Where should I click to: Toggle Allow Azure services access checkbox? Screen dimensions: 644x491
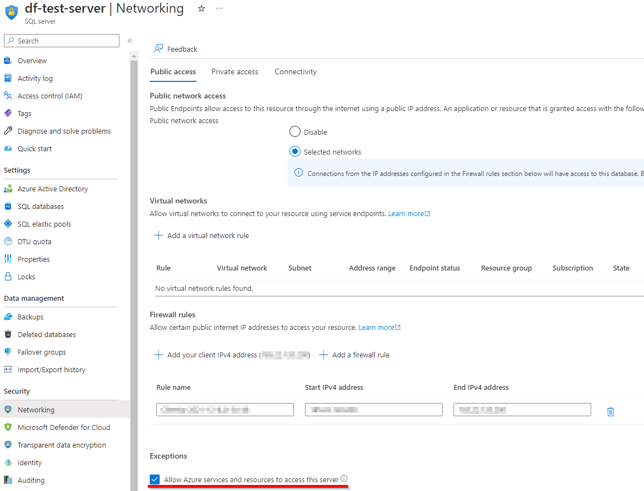pyautogui.click(x=154, y=479)
